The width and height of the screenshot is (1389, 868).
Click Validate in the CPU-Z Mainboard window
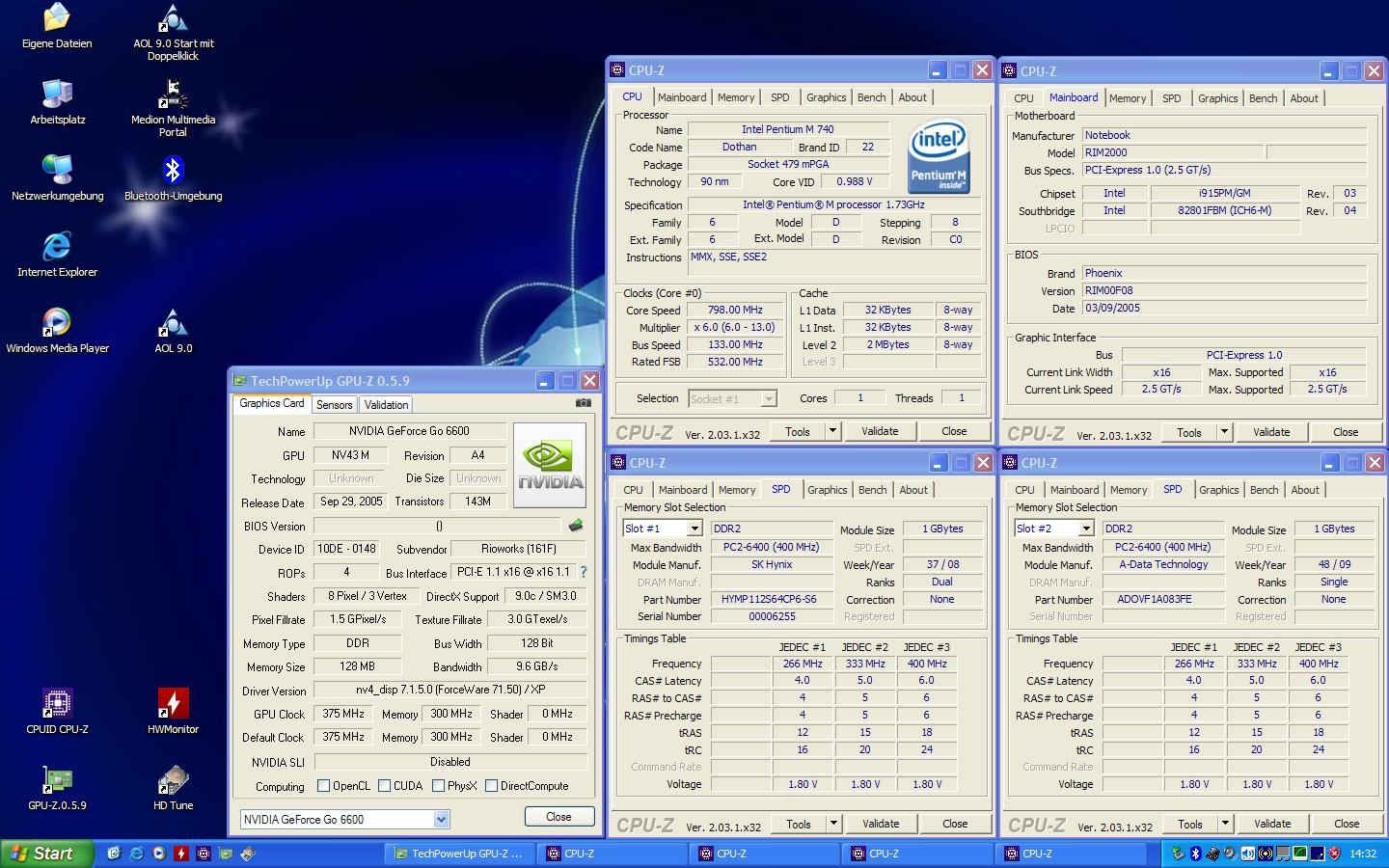[1270, 432]
